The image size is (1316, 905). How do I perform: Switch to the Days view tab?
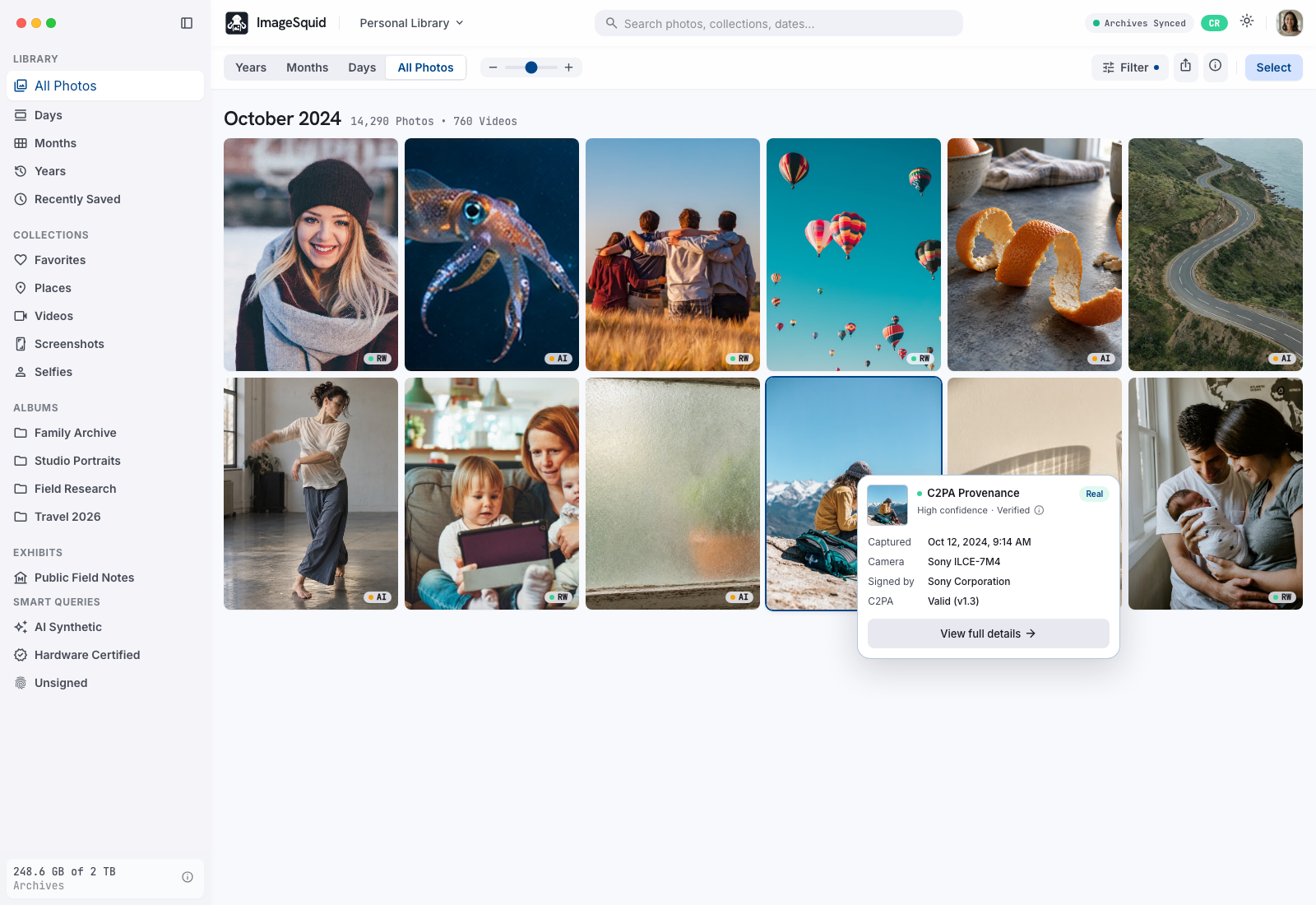click(362, 67)
